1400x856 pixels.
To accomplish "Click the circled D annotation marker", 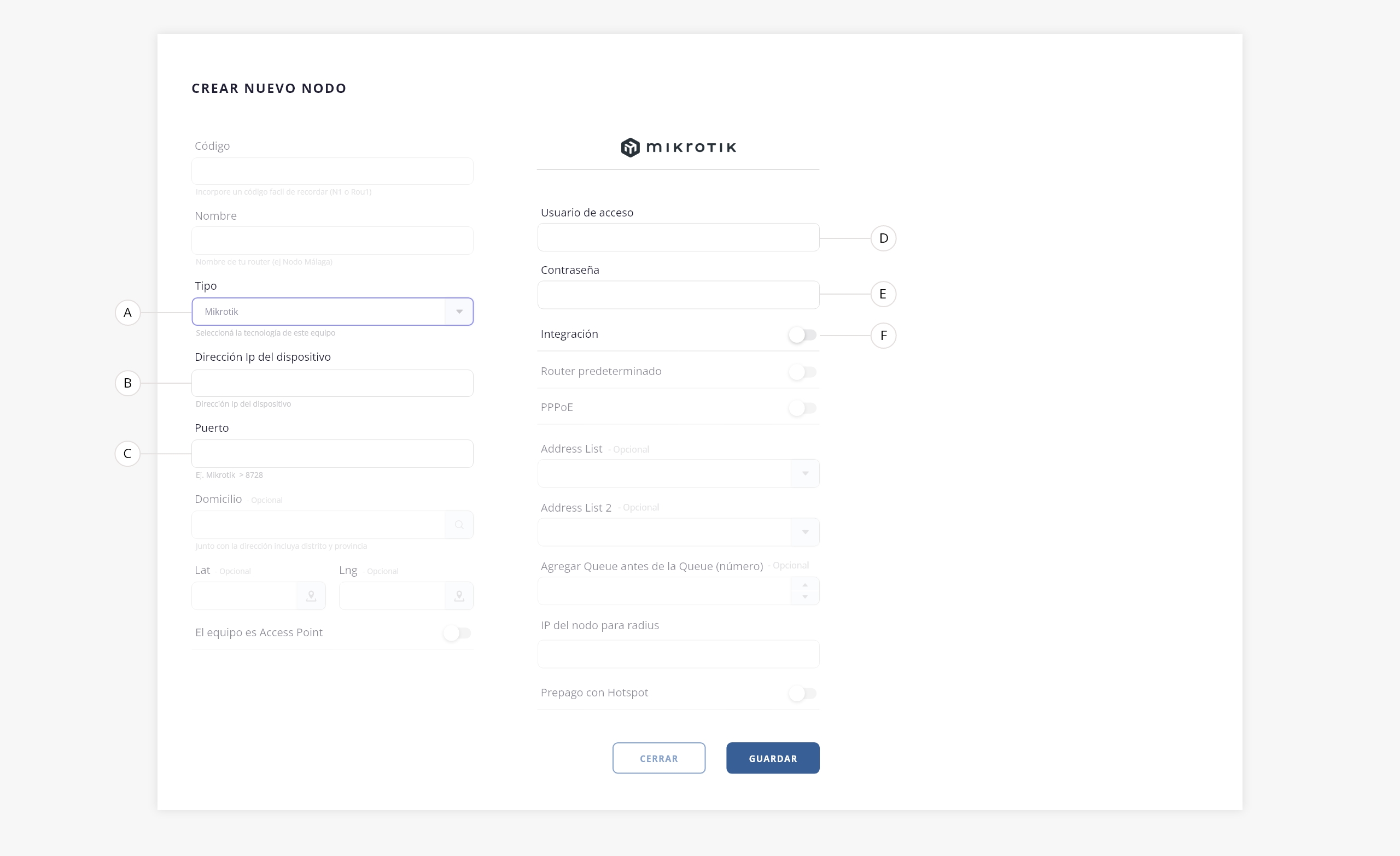I will (883, 238).
